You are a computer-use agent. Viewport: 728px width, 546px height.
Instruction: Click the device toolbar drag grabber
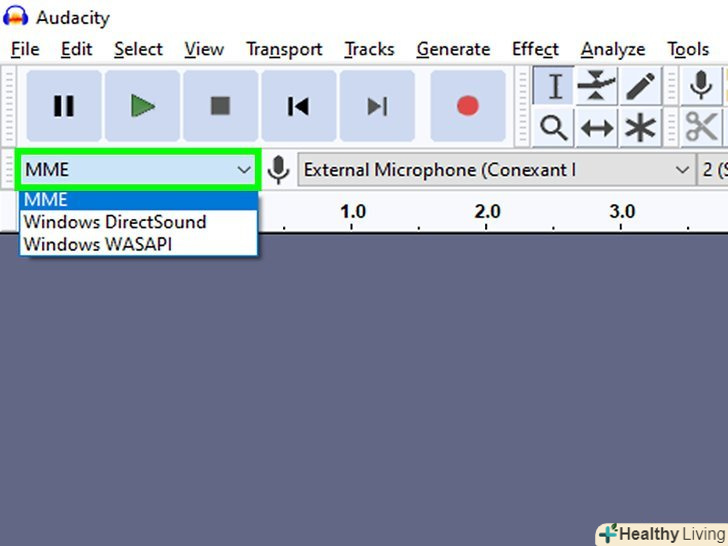pos(8,170)
